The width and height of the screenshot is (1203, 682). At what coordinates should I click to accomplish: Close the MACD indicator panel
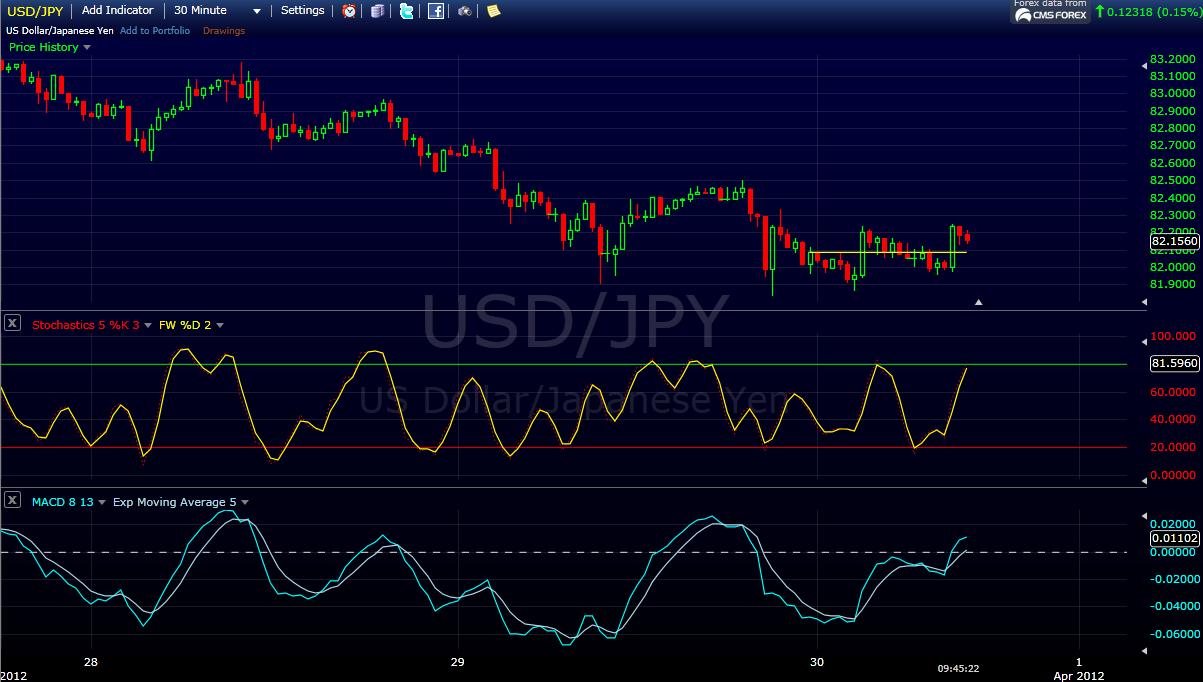click(12, 501)
